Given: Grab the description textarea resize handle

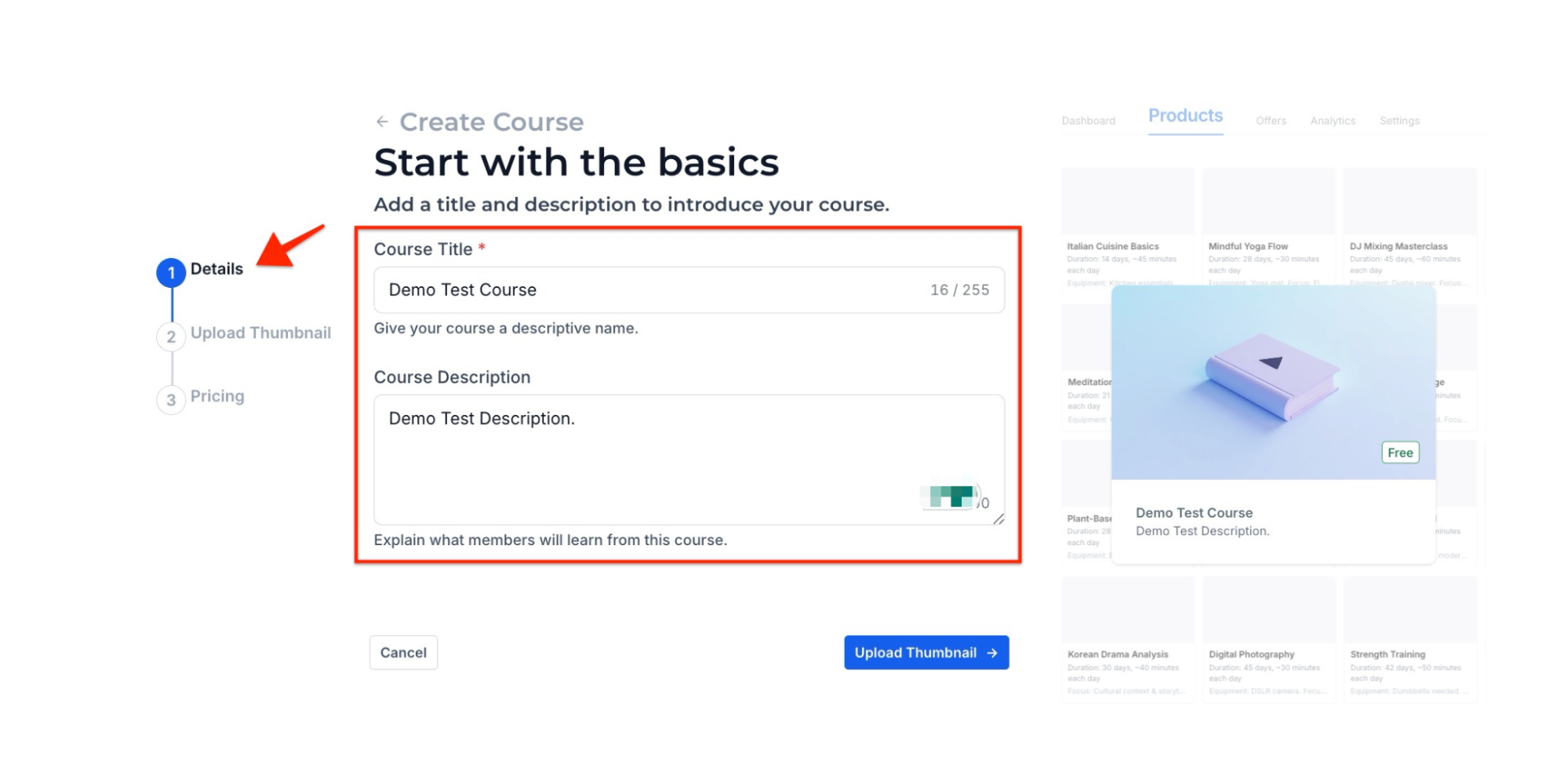Looking at the screenshot, I should (999, 519).
